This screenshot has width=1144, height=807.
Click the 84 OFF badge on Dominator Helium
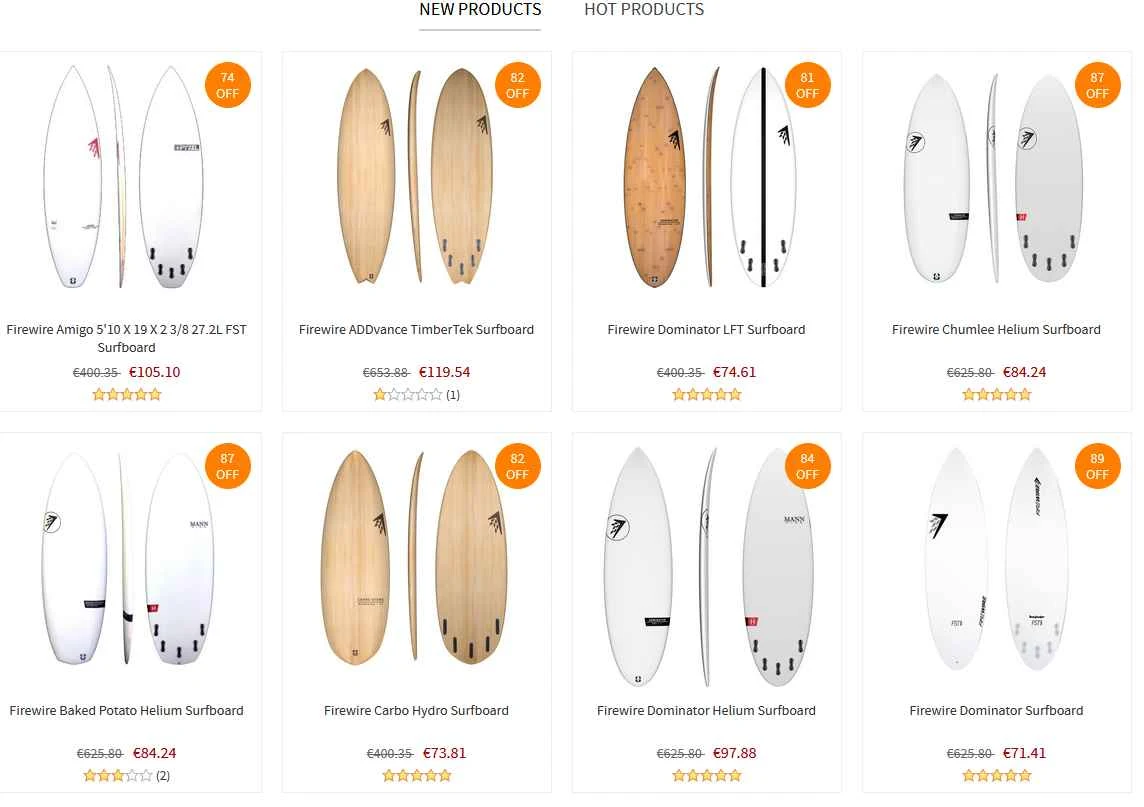(807, 466)
